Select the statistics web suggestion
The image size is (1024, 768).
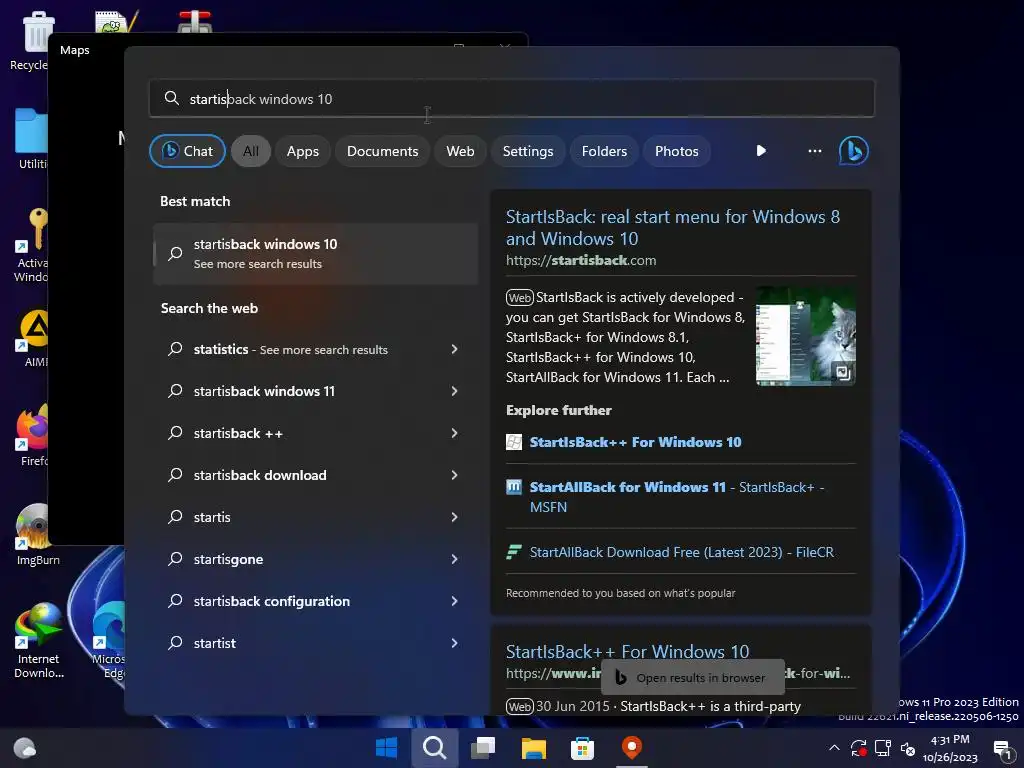coord(291,349)
